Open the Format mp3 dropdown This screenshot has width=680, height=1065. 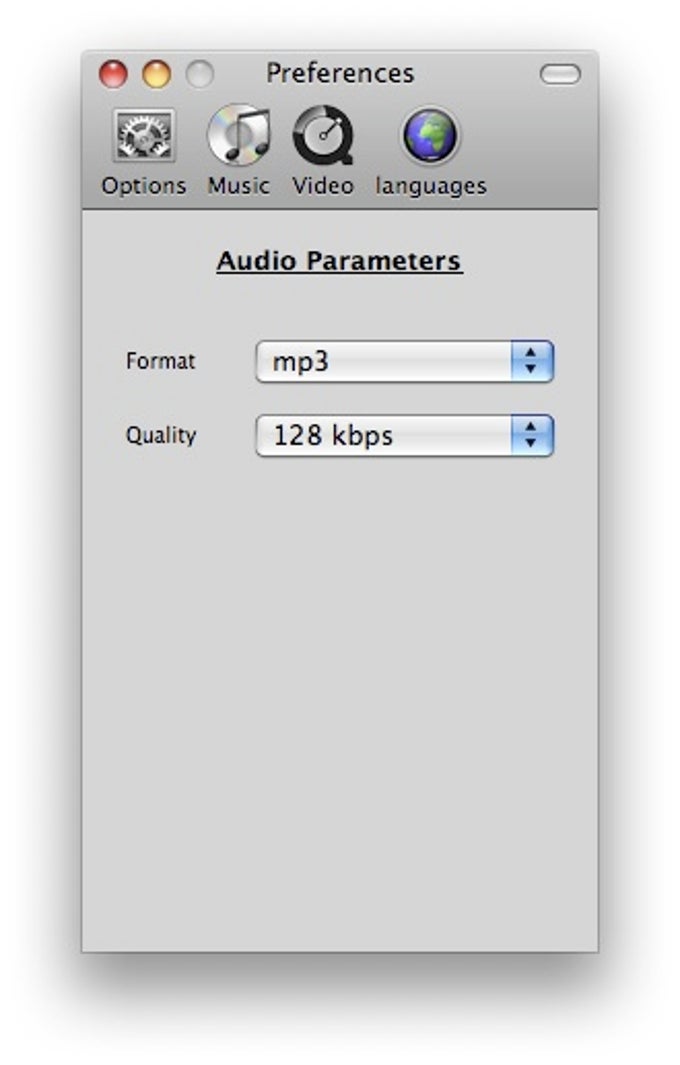click(x=405, y=361)
